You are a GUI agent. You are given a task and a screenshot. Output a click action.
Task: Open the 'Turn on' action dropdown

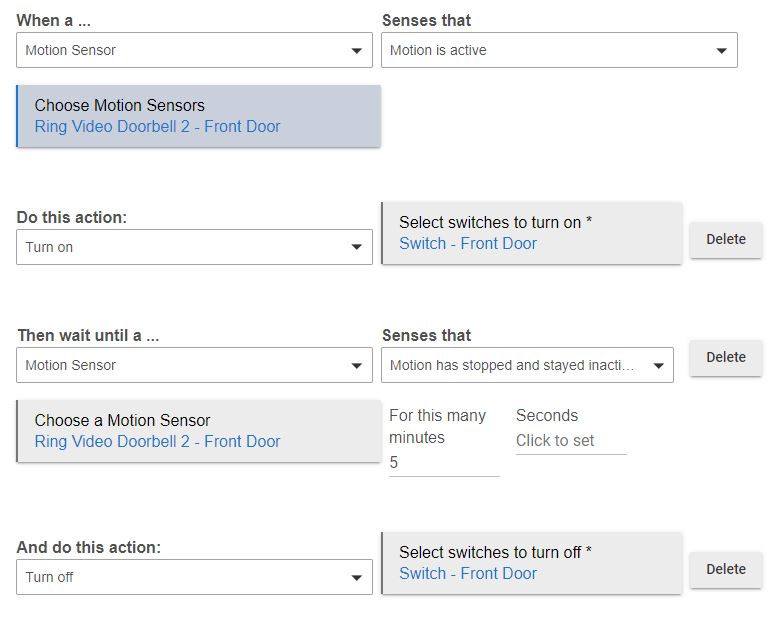(194, 247)
